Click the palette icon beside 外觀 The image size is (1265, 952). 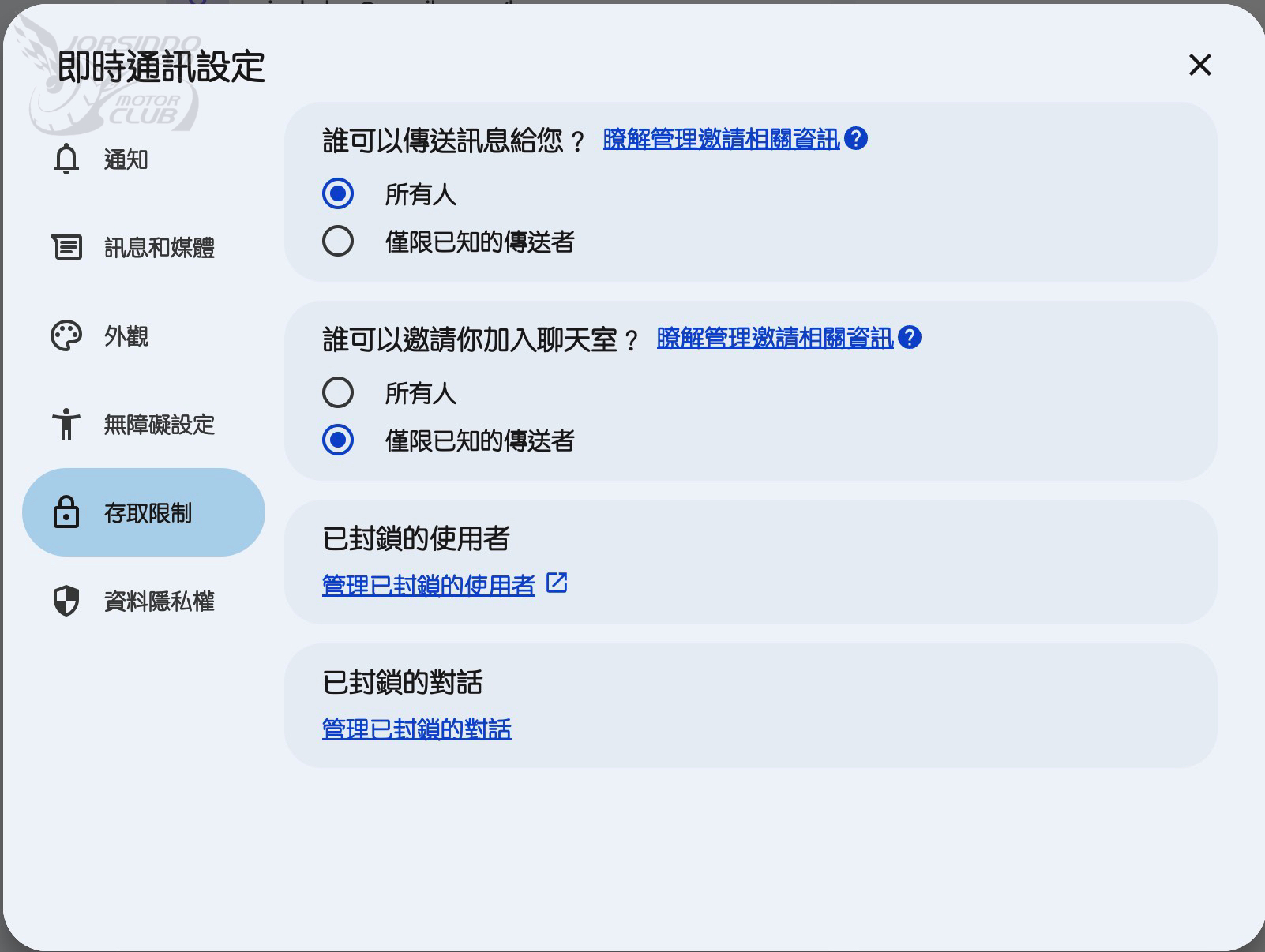tap(66, 335)
